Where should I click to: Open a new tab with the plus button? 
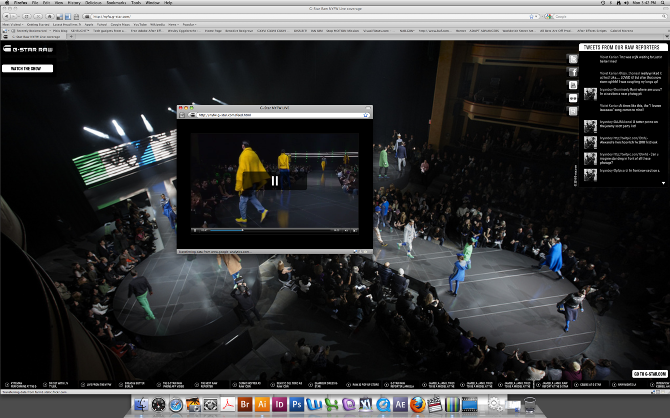click(71, 37)
